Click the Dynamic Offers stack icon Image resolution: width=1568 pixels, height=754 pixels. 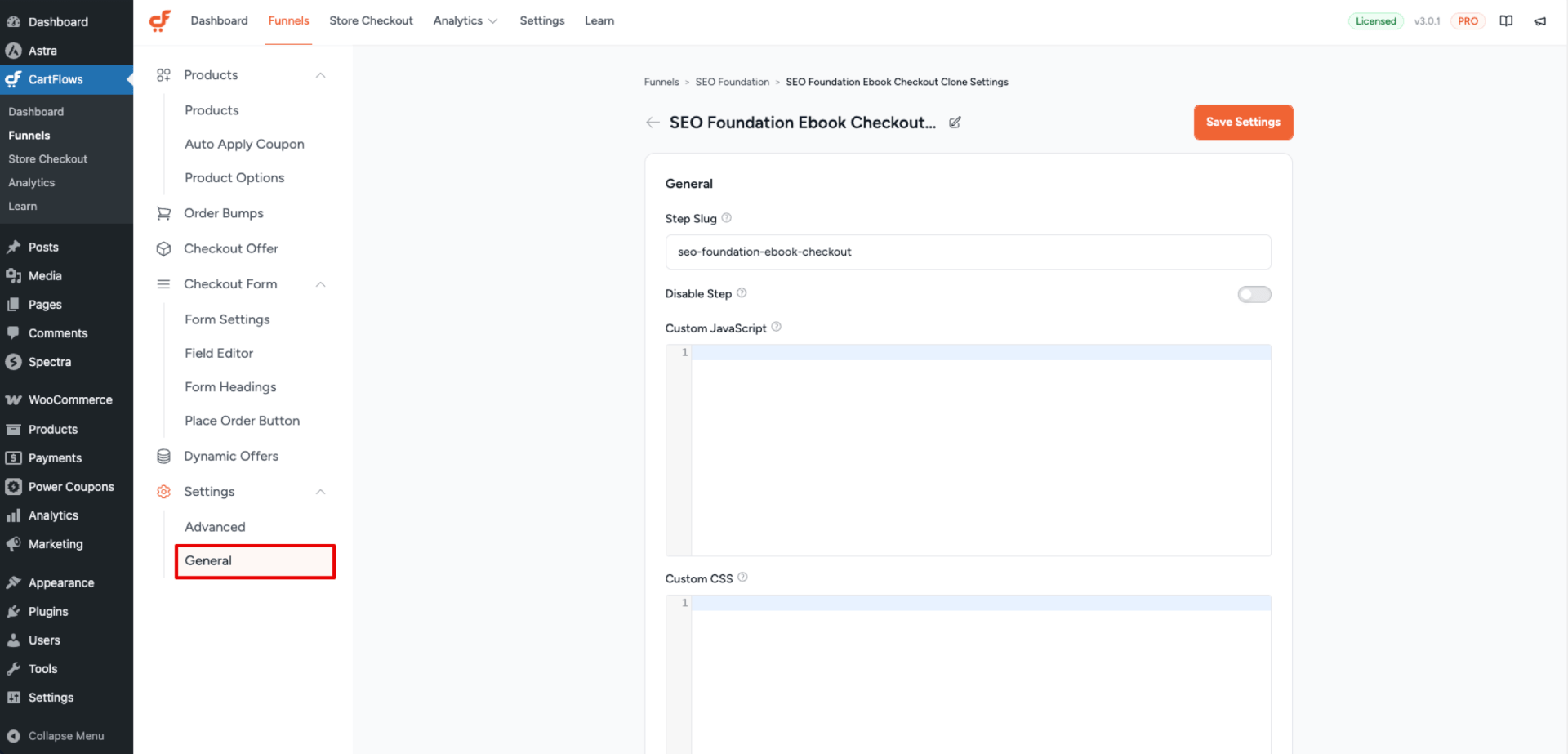[163, 457]
